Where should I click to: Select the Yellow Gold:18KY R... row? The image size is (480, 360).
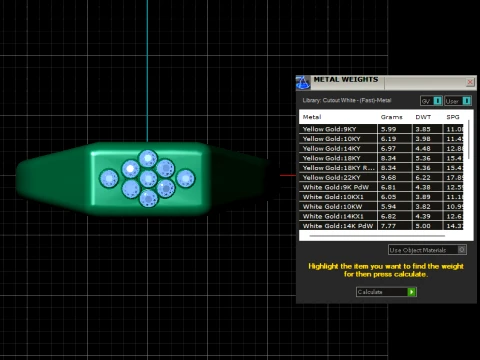tap(381, 168)
